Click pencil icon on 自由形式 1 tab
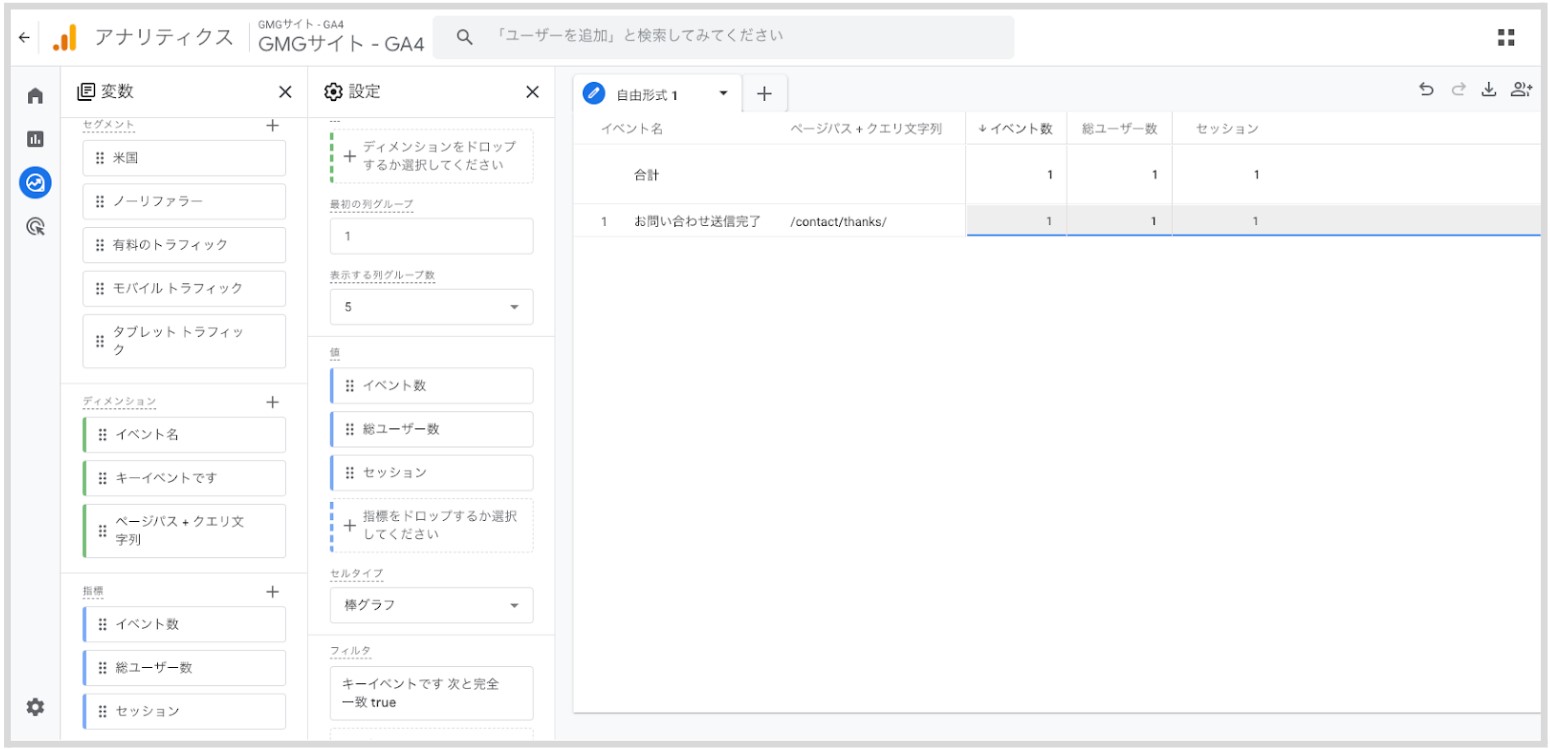Image resolution: width=1550 pixels, height=749 pixels. (594, 94)
